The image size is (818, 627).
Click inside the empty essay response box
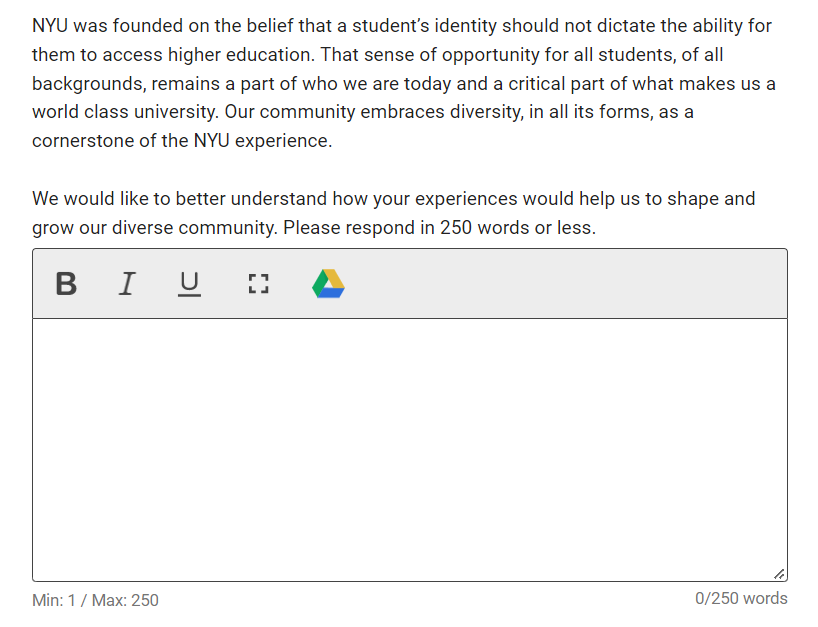[410, 450]
